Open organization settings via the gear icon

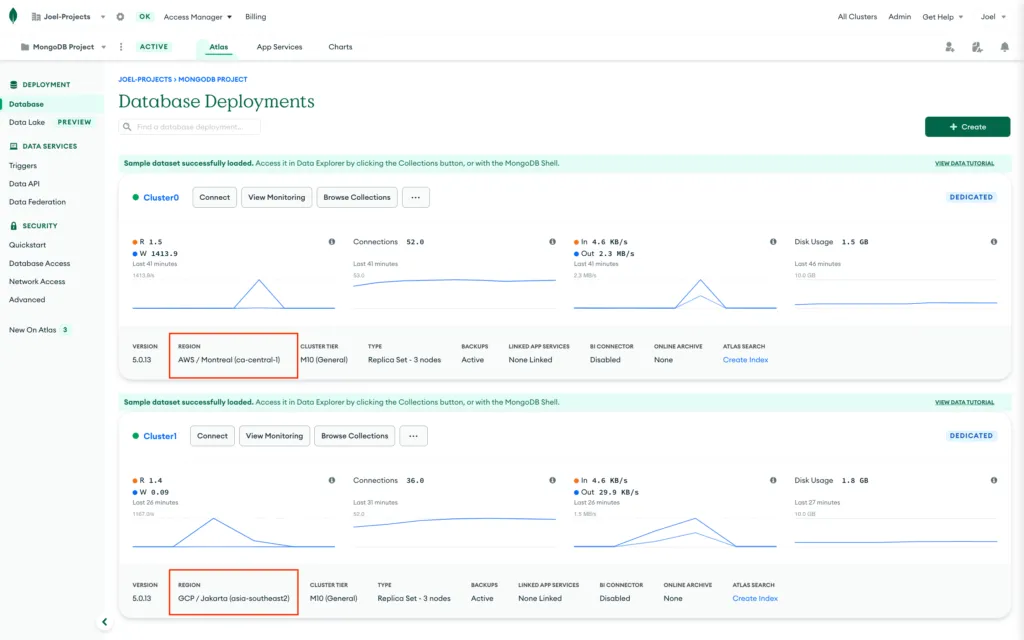[x=121, y=16]
